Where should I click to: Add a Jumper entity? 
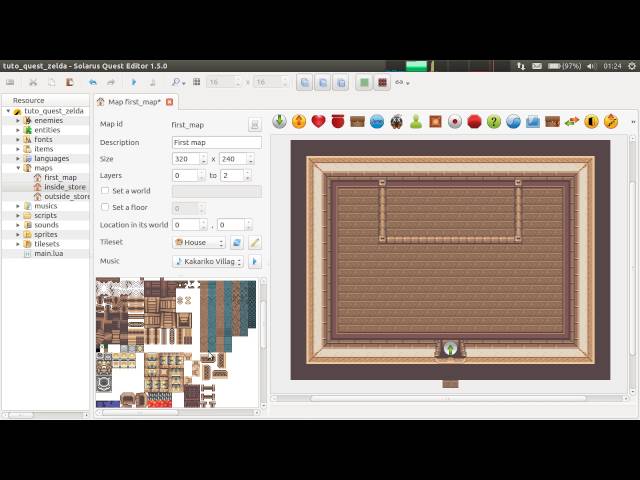(x=377, y=121)
